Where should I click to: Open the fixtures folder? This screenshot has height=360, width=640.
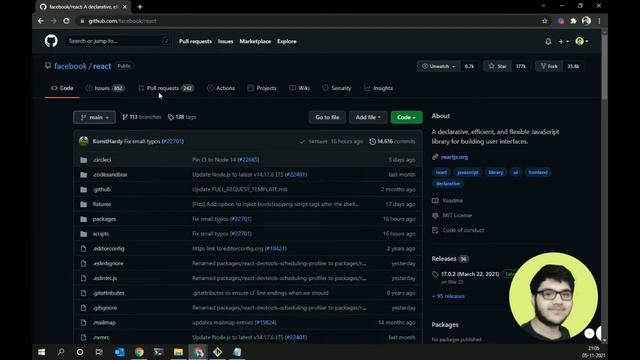[x=102, y=204]
